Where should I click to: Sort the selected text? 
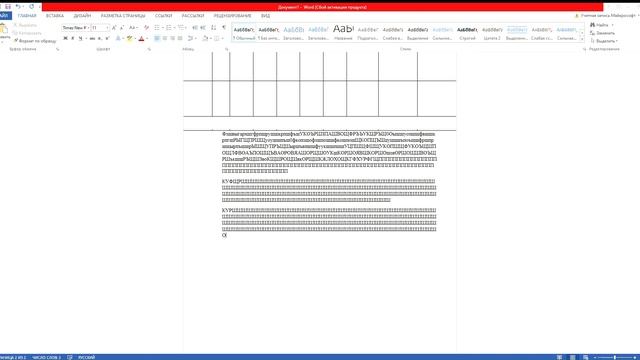213,28
